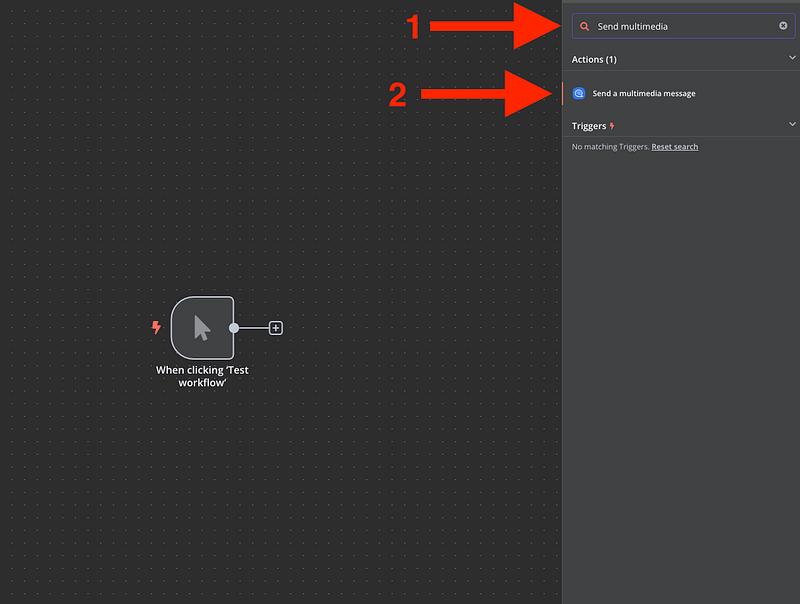Click the red number 2 annotation
The image size is (800, 604).
[397, 95]
